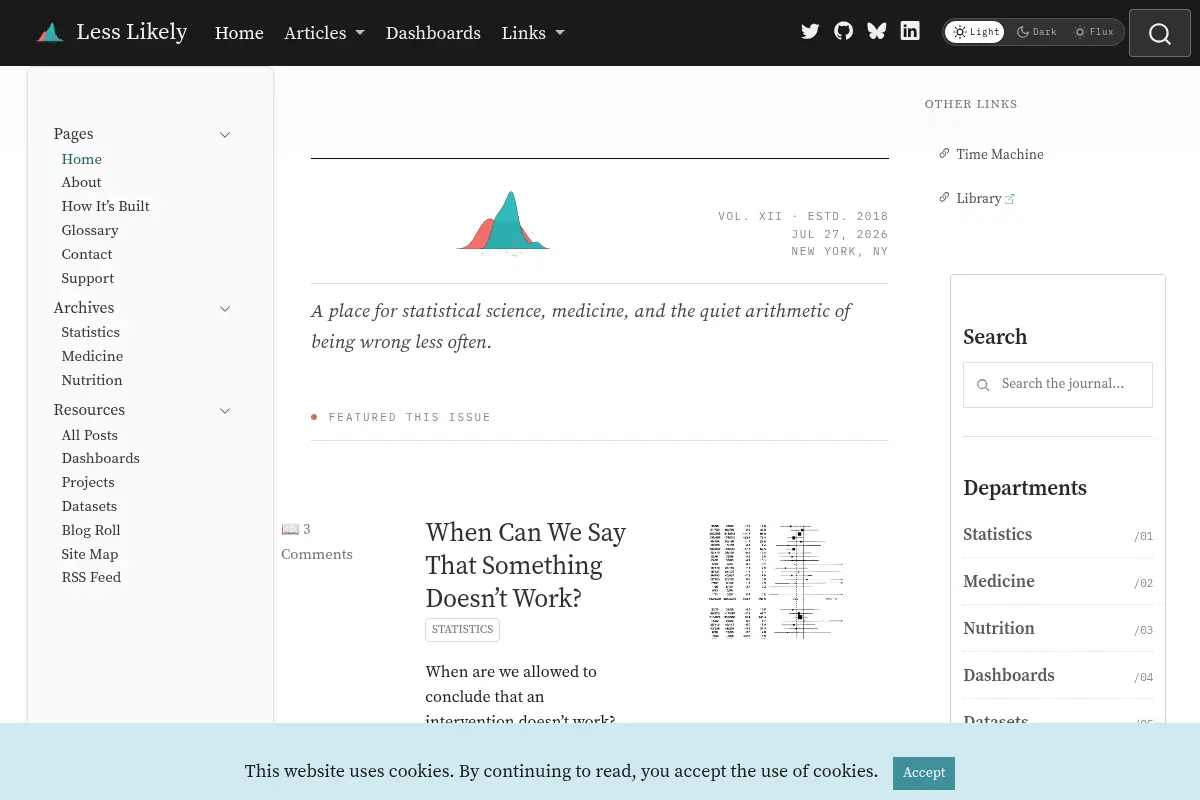The image size is (1200, 800).
Task: Collapse the Pages sidebar section
Action: (x=225, y=135)
